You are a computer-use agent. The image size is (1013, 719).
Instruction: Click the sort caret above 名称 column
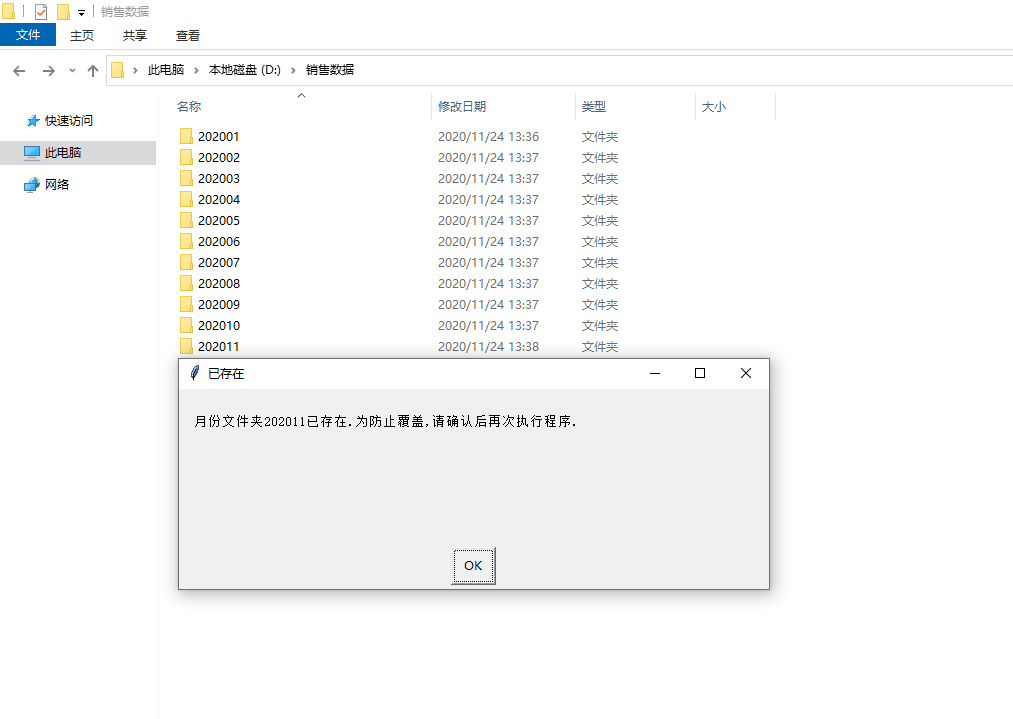coord(301,94)
